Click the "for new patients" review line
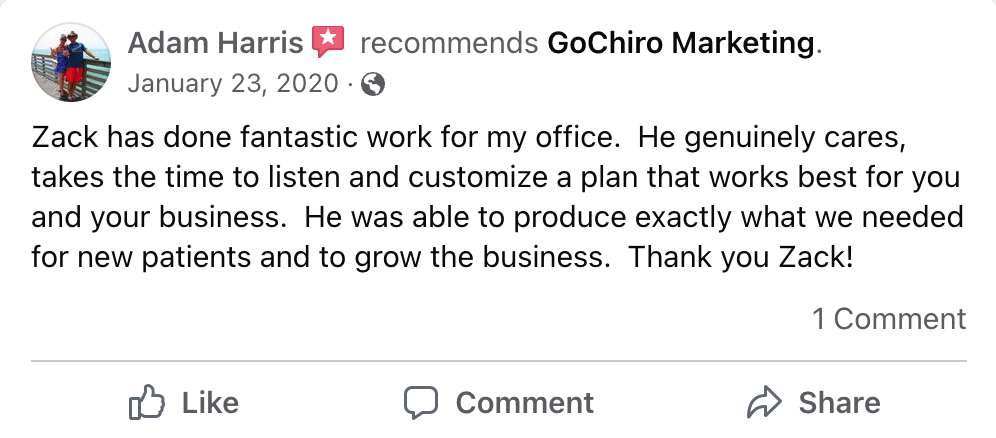This screenshot has height=438, width=996. pyautogui.click(x=140, y=256)
